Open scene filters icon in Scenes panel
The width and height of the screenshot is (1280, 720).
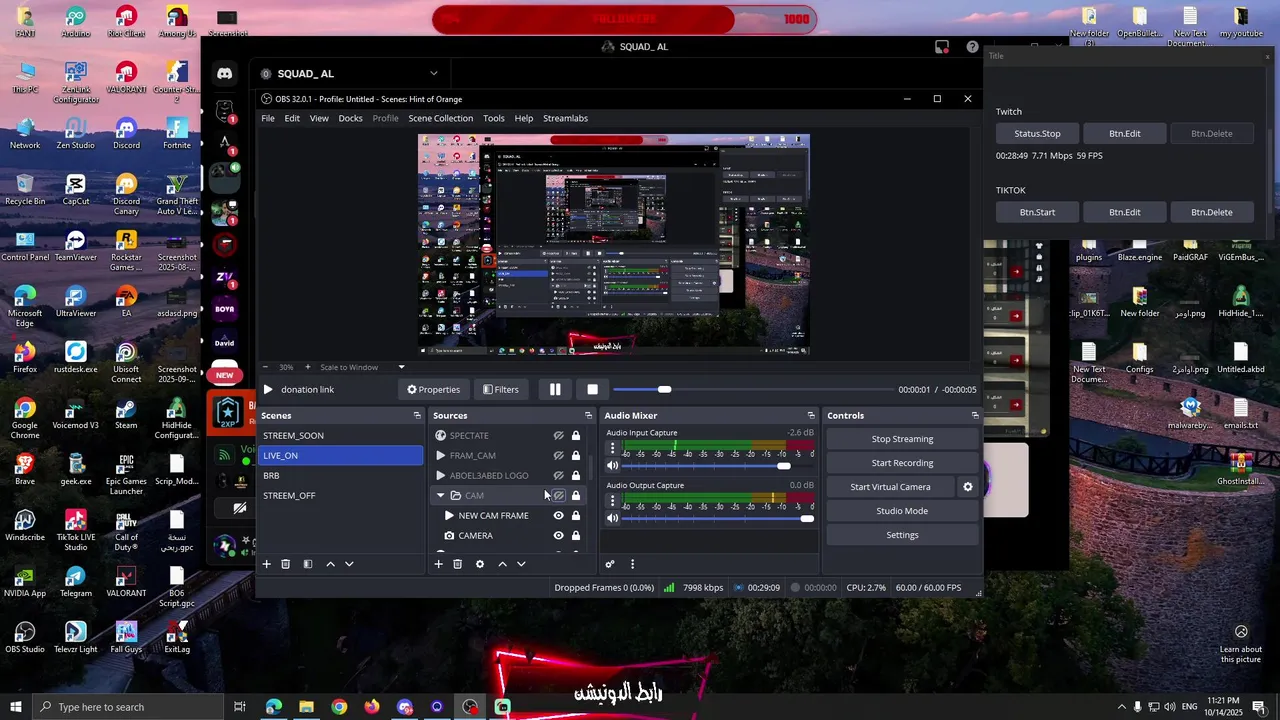click(x=308, y=564)
